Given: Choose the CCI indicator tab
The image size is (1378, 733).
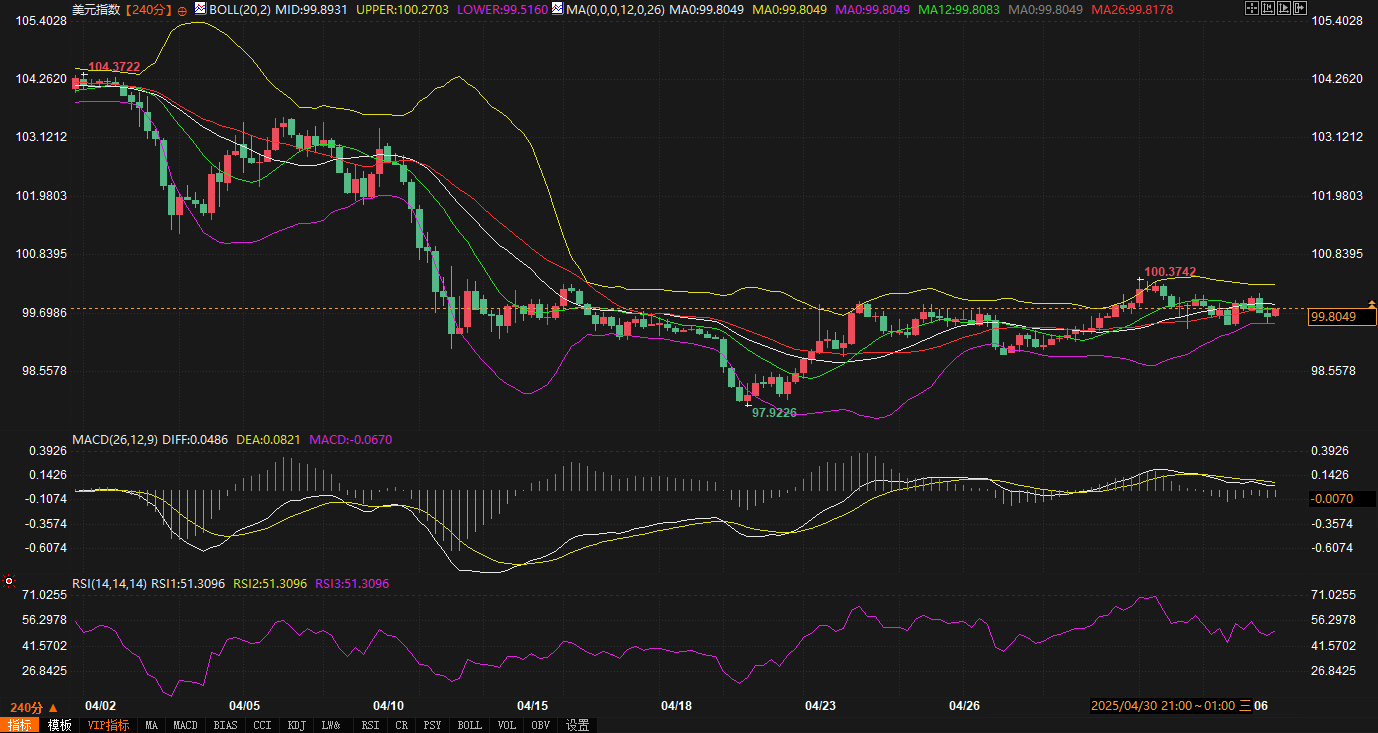Looking at the screenshot, I should click(x=262, y=725).
